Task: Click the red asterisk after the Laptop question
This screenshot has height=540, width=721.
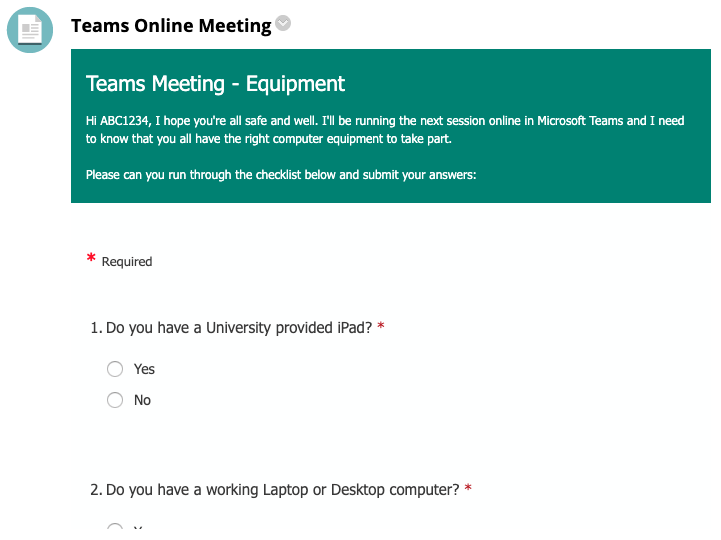Action: 468,488
